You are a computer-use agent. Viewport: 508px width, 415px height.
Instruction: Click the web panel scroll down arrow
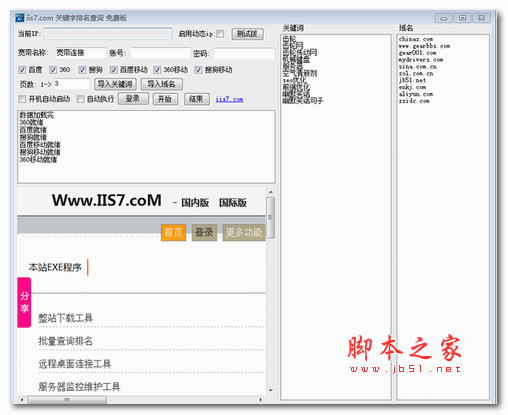tap(271, 390)
